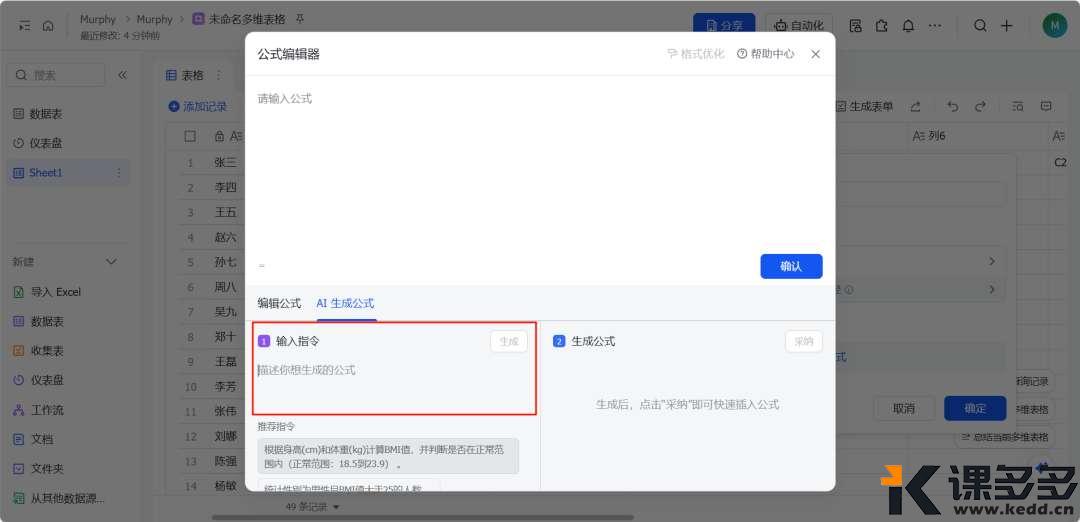Open the 表格 view tab

click(x=185, y=75)
